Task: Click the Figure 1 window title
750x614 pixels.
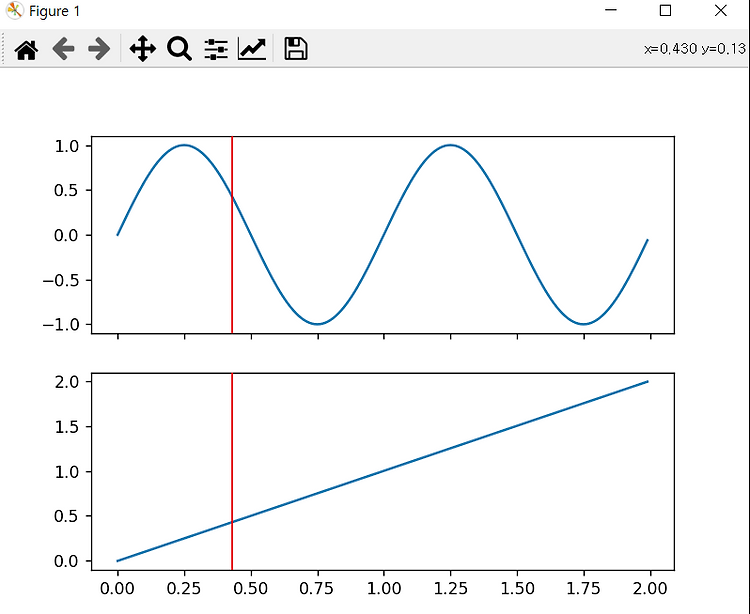Action: [54, 11]
